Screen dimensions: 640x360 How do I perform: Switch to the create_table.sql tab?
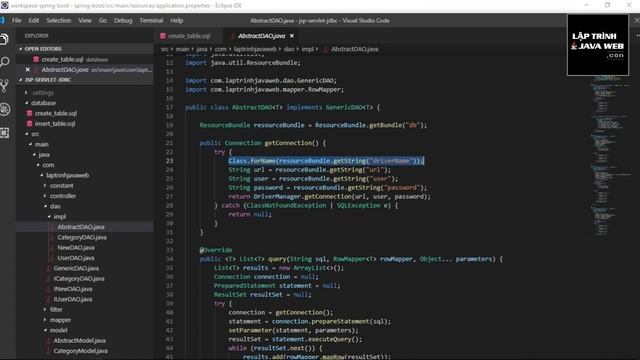189,36
